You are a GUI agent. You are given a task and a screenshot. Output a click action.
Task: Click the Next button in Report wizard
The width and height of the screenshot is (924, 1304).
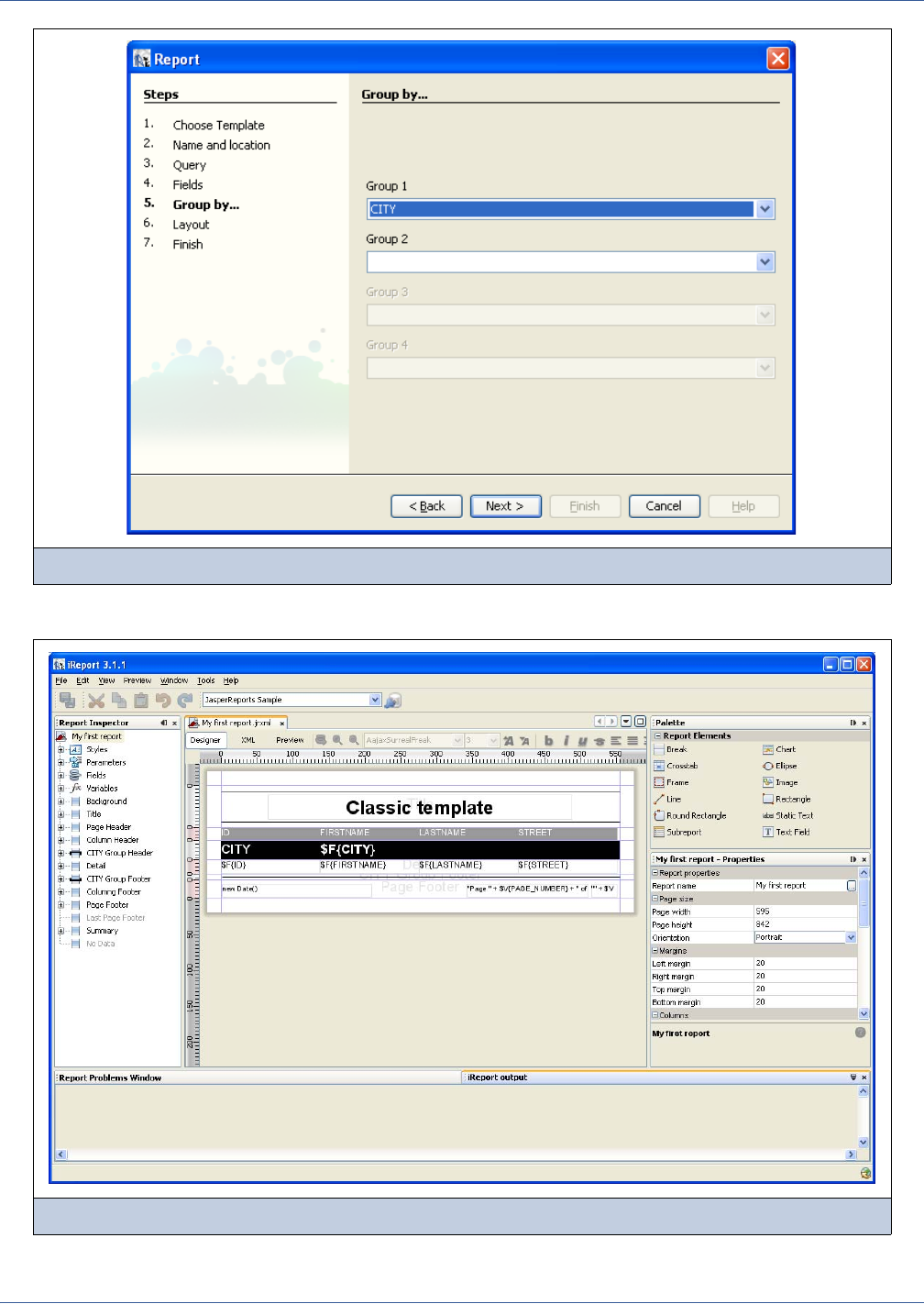(506, 506)
